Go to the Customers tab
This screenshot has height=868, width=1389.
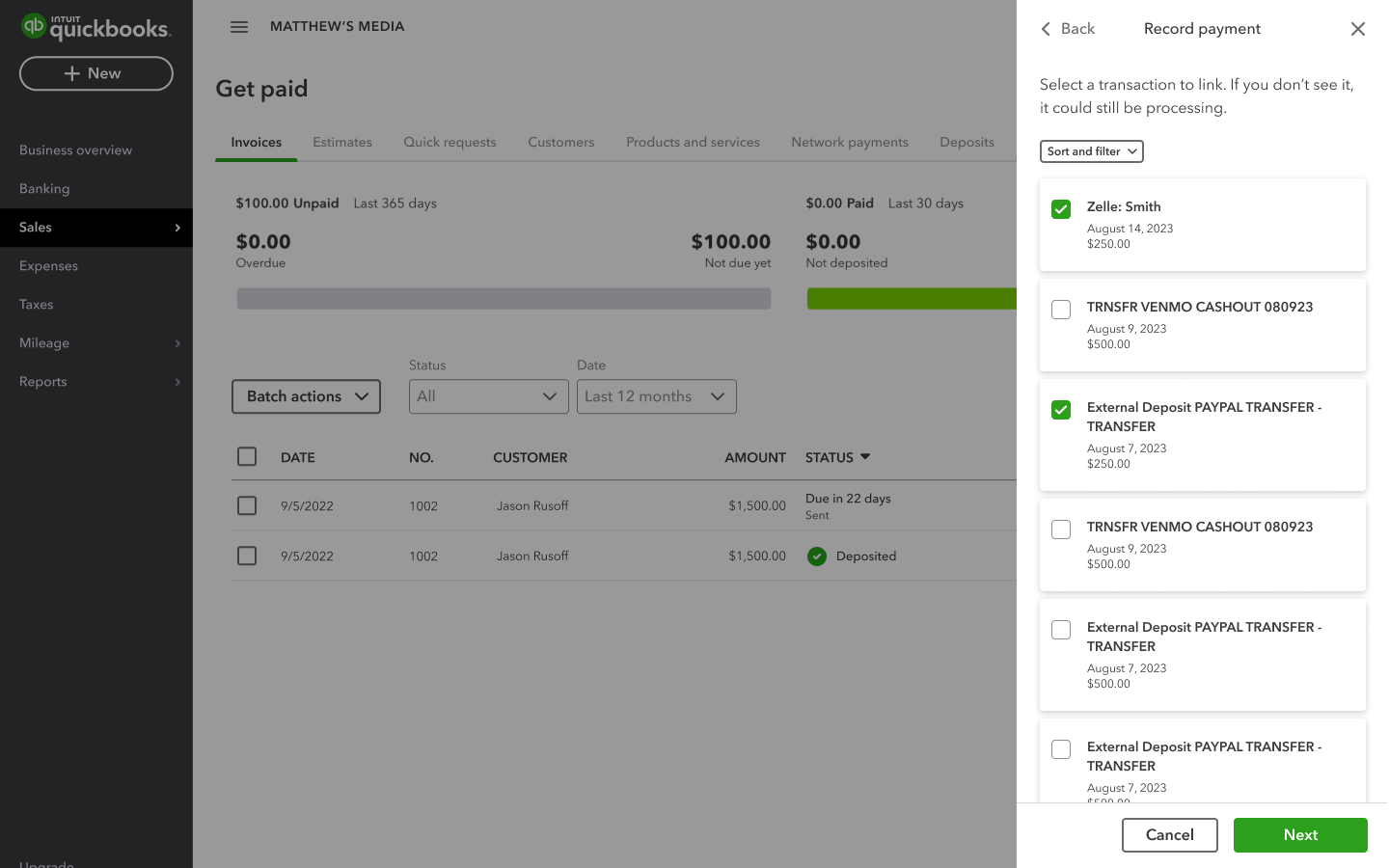tap(561, 142)
